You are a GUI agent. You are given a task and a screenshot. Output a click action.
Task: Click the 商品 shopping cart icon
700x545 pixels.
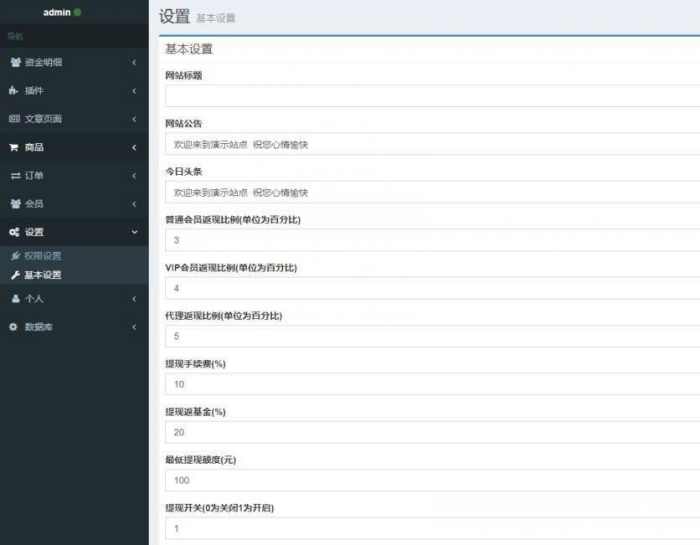(x=14, y=147)
